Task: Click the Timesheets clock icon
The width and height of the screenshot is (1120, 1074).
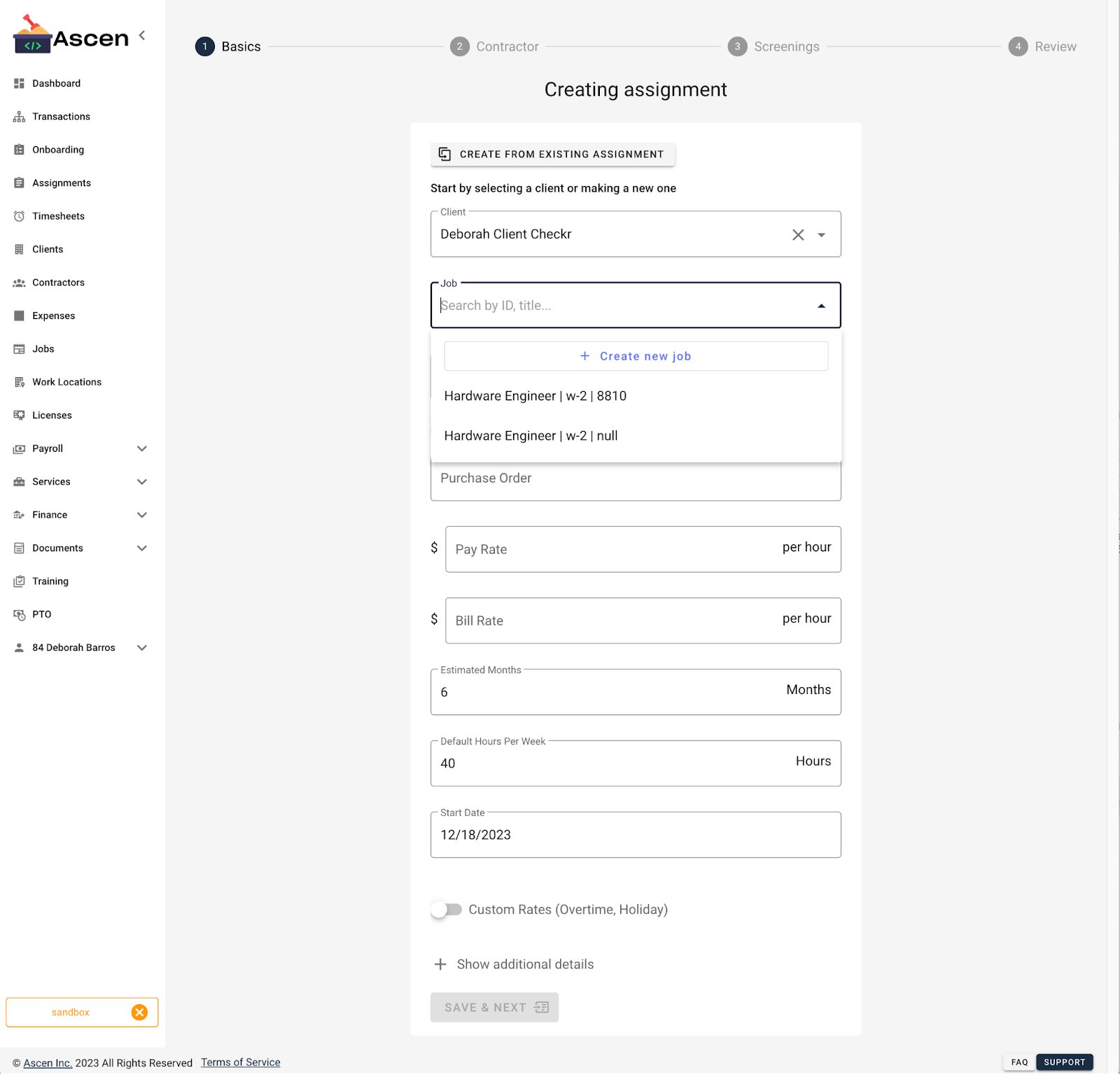Action: point(19,216)
